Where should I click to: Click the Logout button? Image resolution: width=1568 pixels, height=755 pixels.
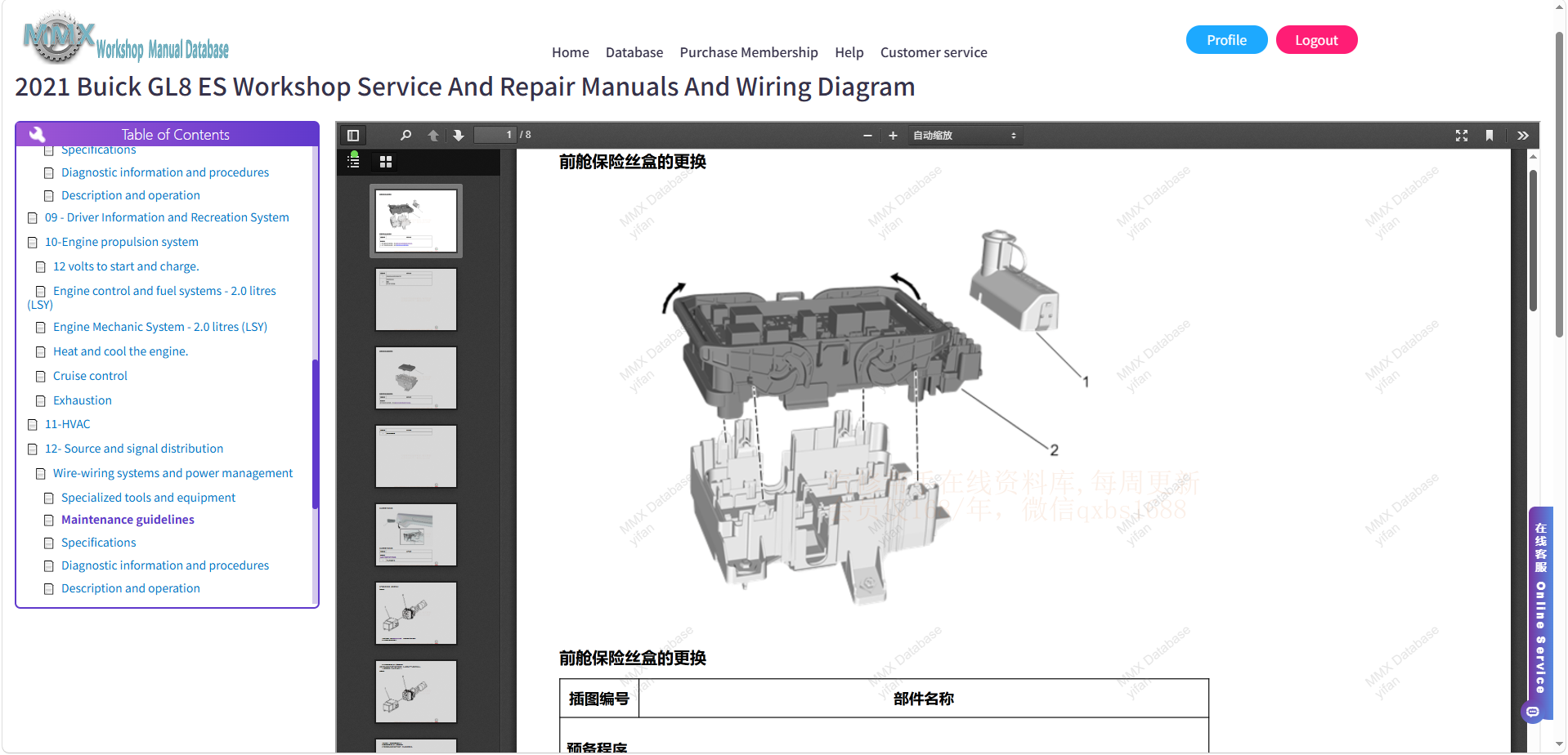(1316, 40)
